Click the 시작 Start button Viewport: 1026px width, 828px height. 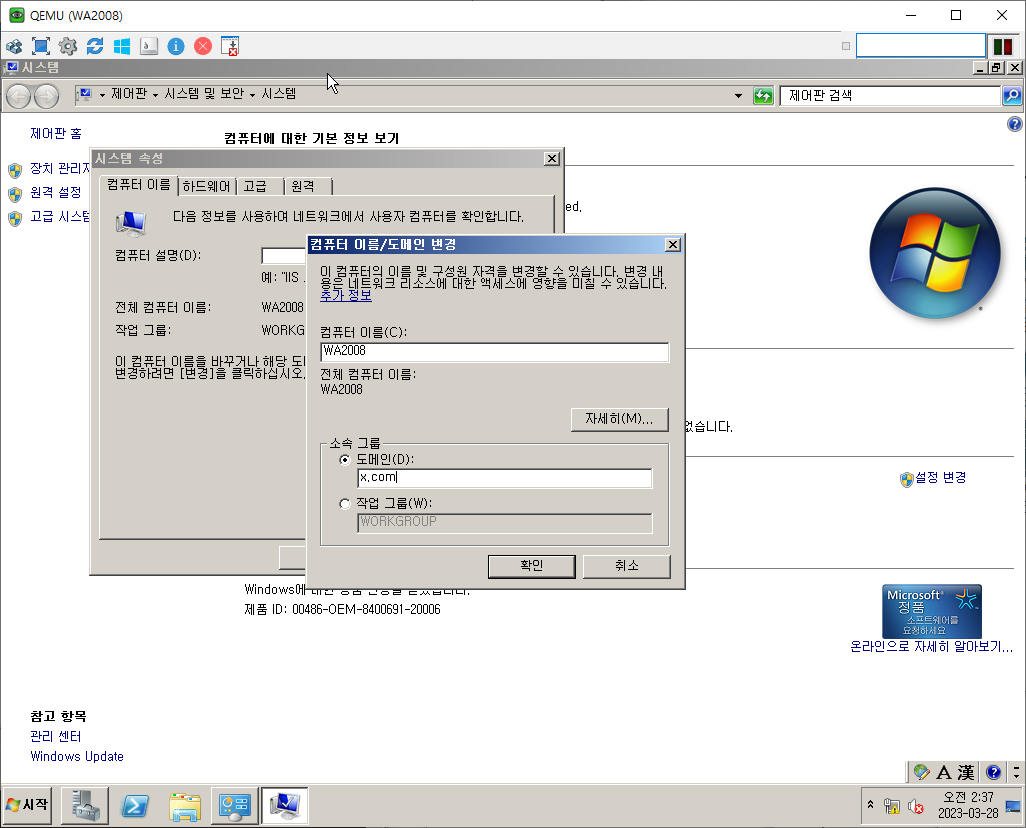[27, 805]
